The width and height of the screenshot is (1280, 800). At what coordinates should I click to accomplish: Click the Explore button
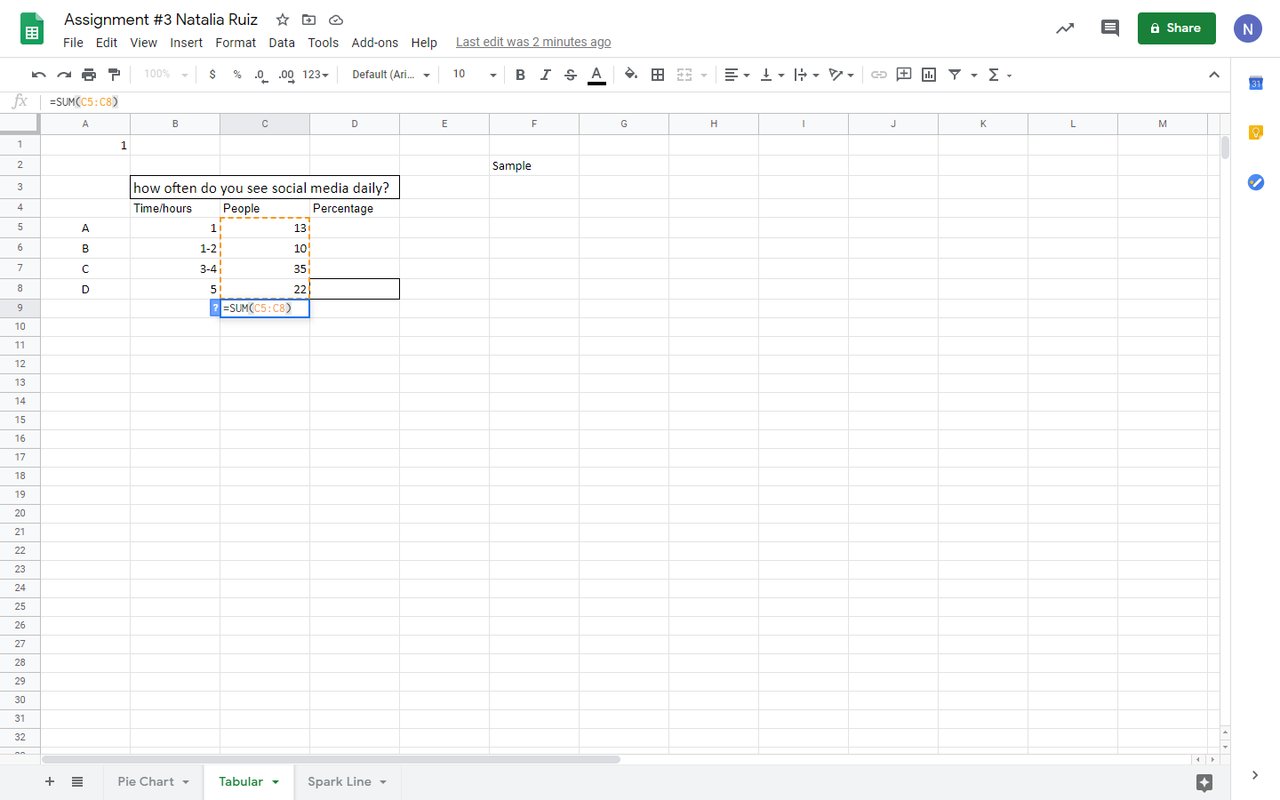1204,782
